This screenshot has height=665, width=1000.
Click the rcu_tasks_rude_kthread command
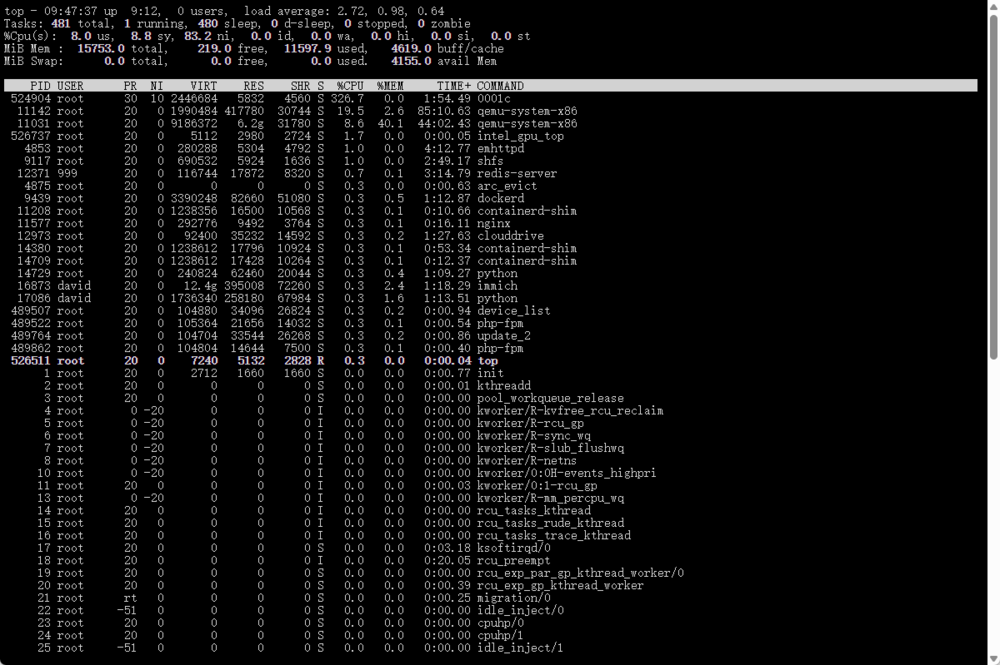(x=550, y=523)
